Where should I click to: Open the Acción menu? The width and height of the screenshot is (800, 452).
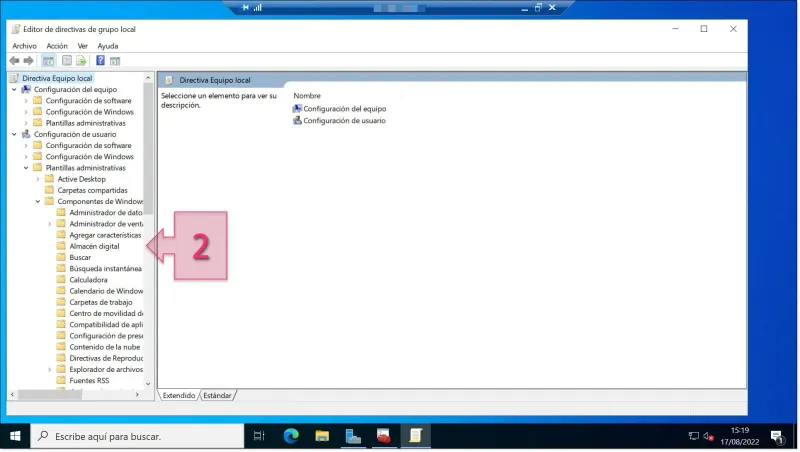coord(57,46)
